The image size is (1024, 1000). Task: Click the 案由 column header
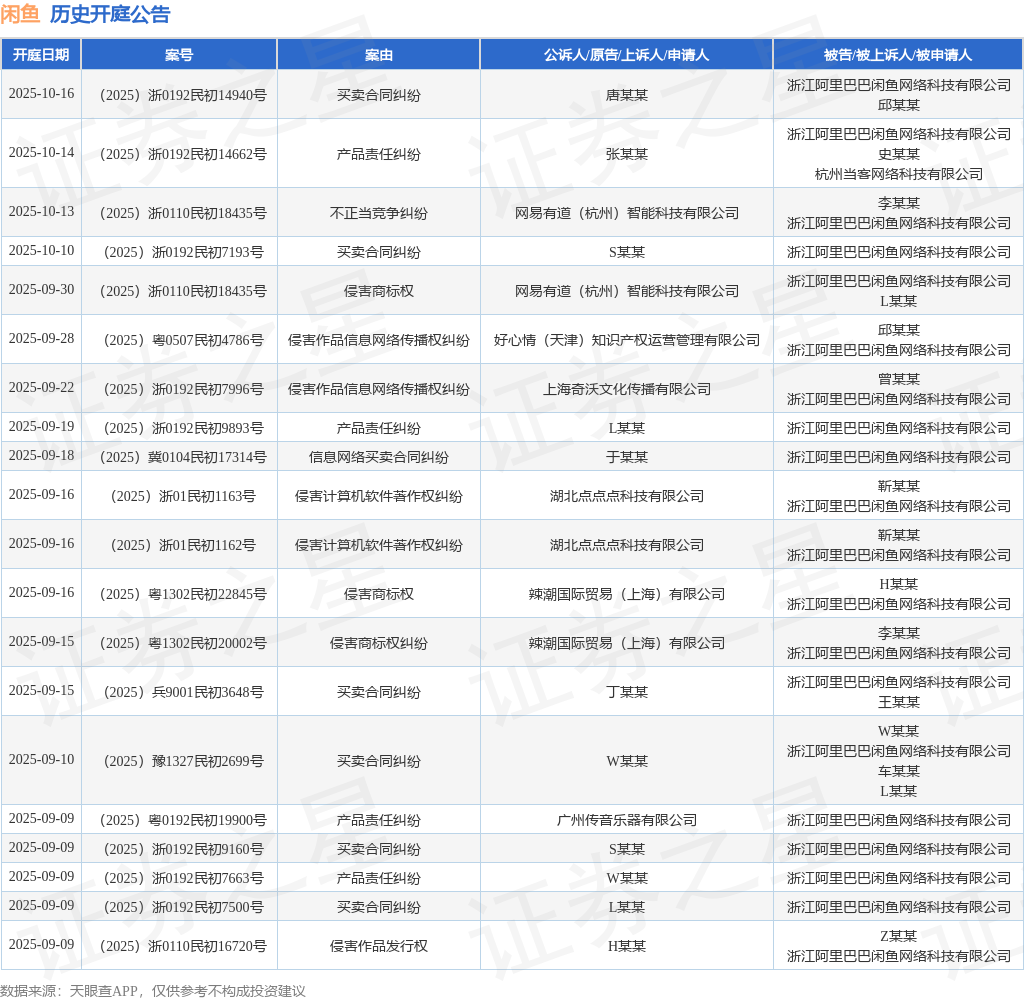click(x=379, y=55)
